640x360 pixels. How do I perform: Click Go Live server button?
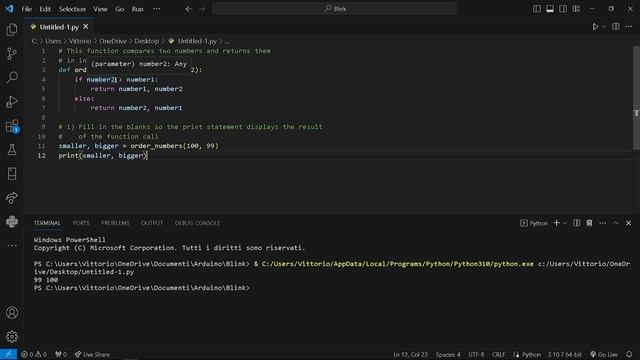click(x=604, y=354)
